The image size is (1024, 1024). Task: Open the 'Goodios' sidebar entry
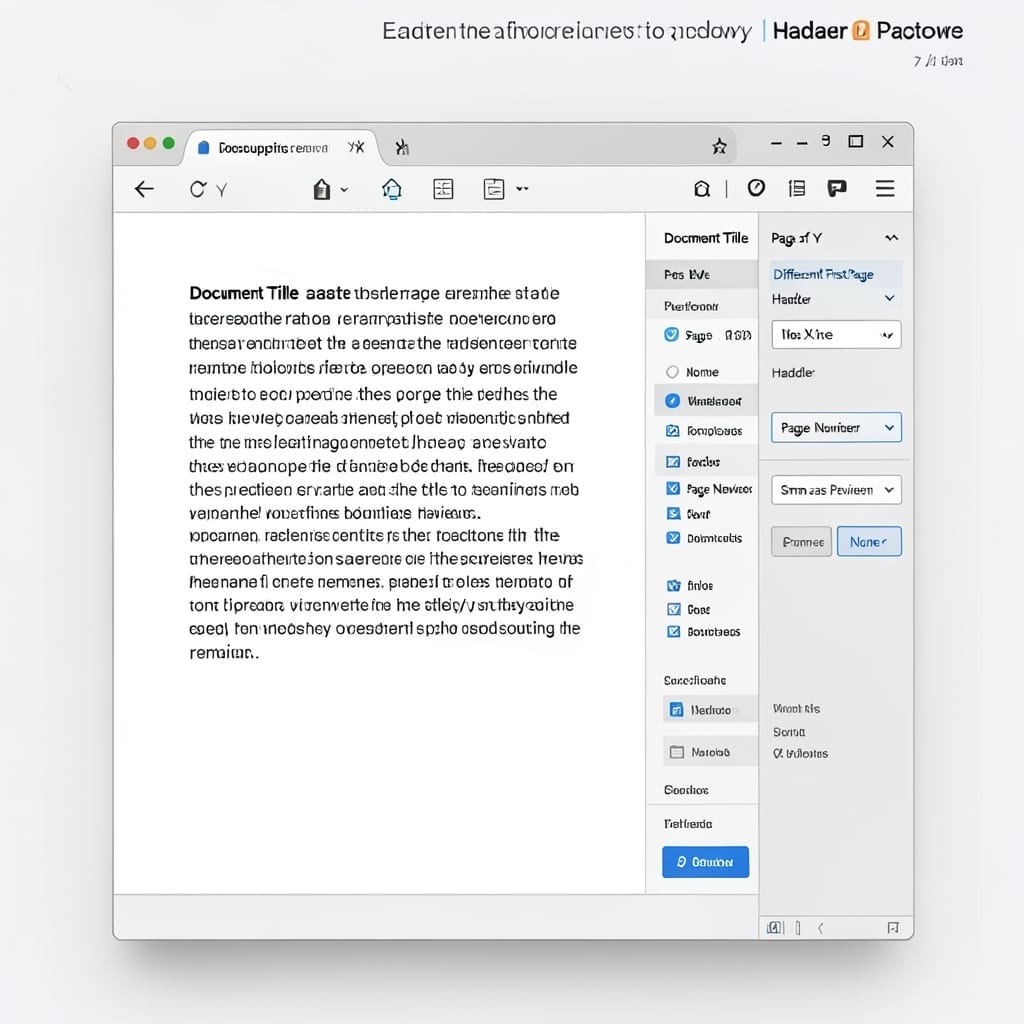click(x=686, y=790)
